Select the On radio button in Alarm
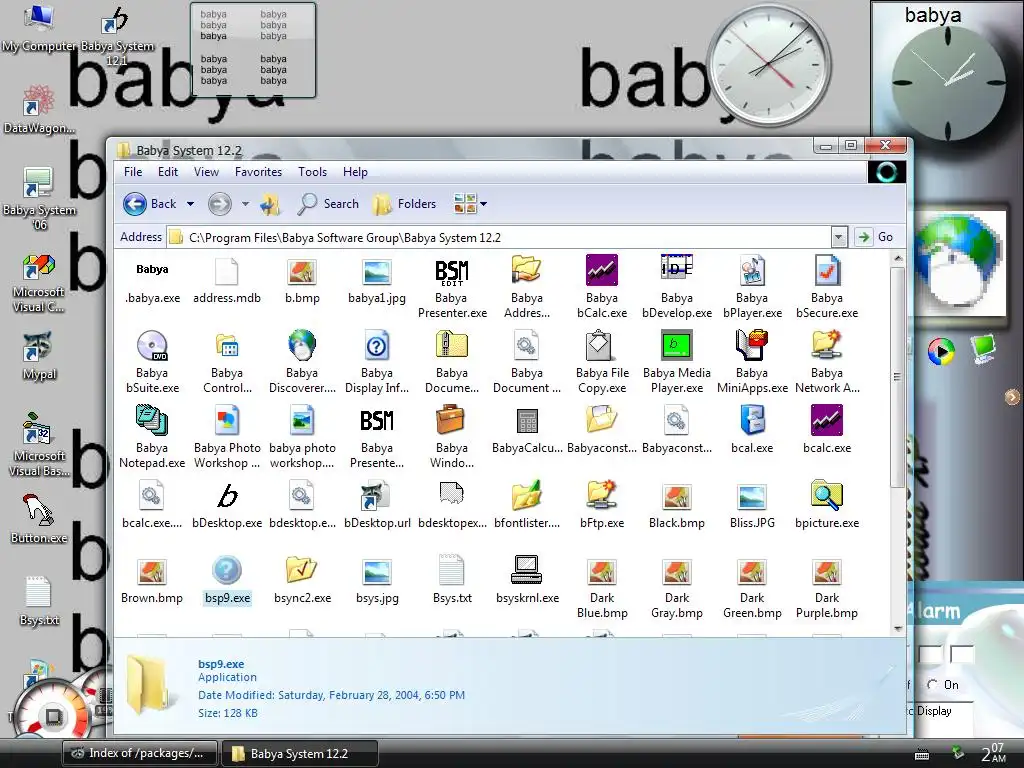1024x768 pixels. click(x=932, y=684)
